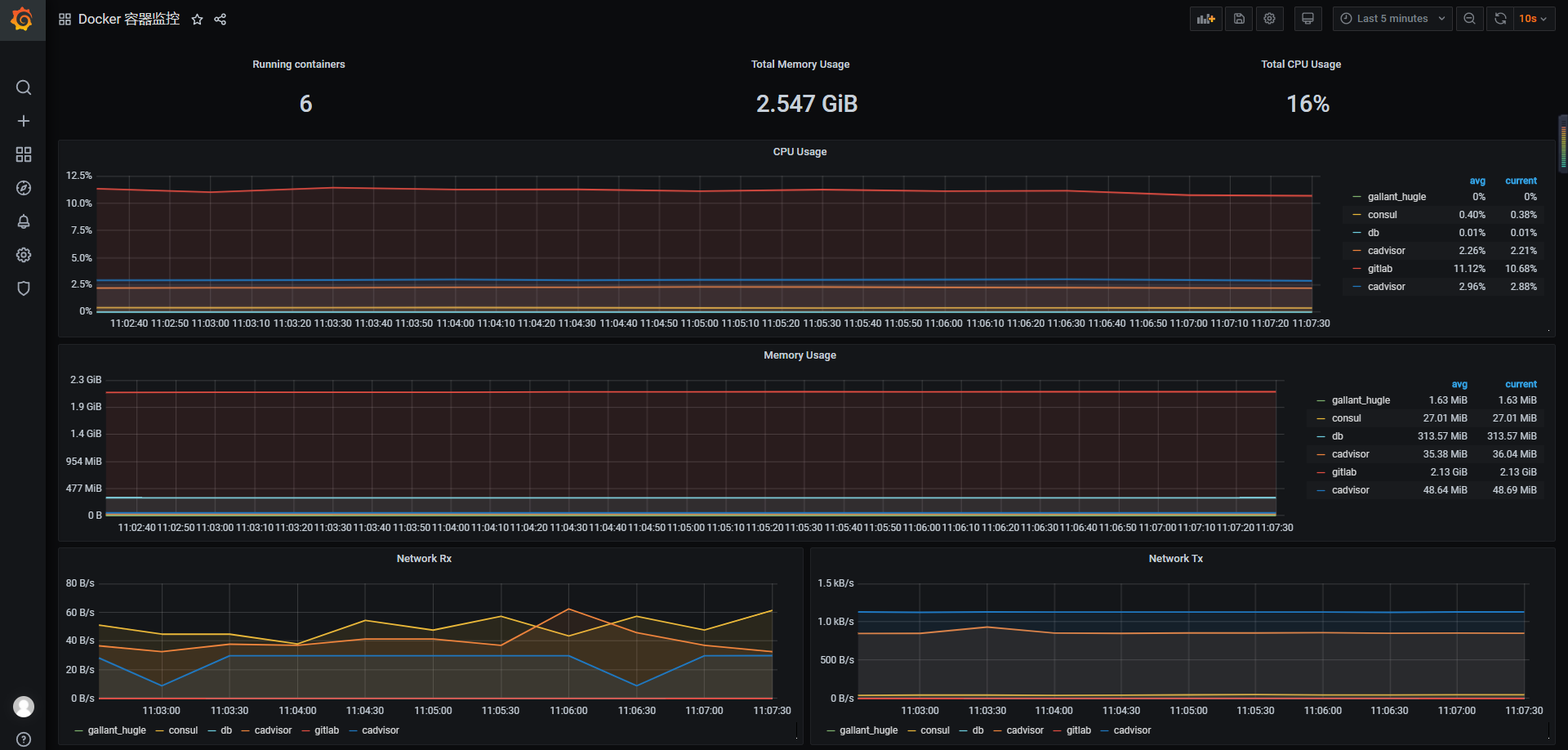Select the Create (+) icon in sidebar

click(24, 120)
